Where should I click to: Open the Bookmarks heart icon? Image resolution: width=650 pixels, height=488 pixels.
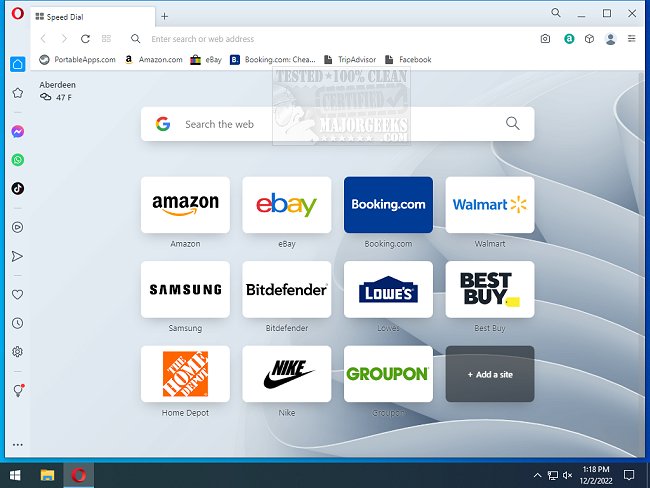17,295
